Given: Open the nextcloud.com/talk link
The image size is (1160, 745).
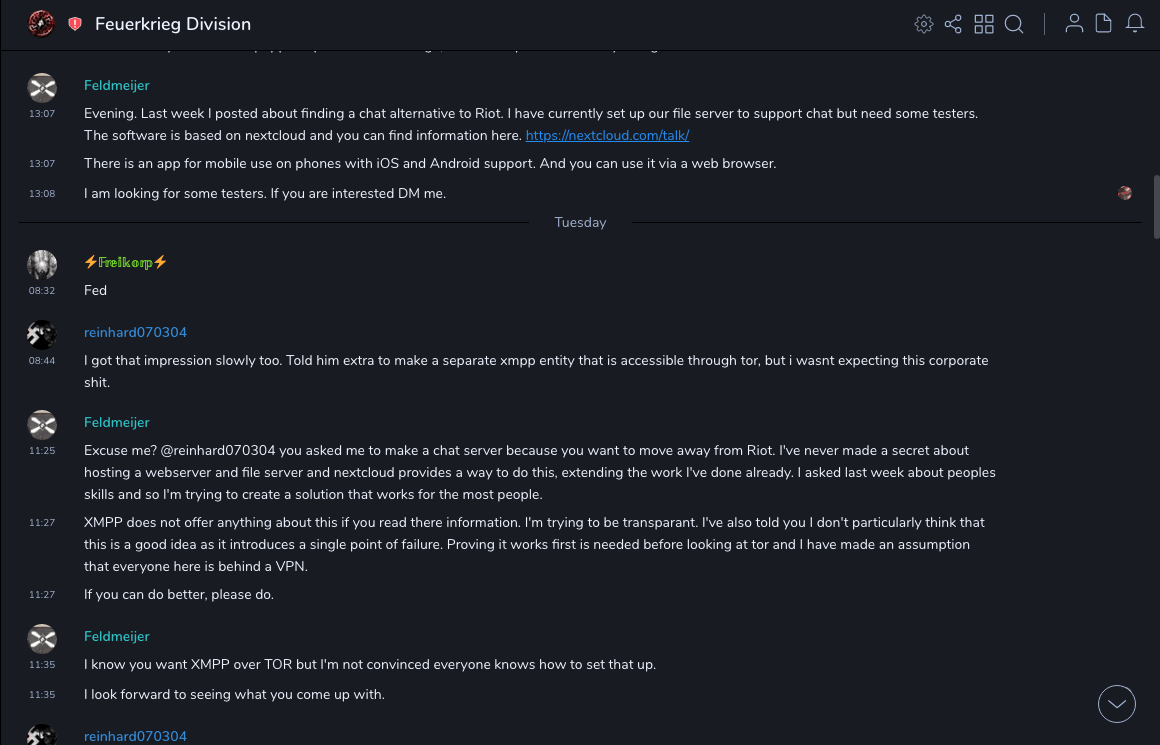Looking at the screenshot, I should [x=607, y=135].
